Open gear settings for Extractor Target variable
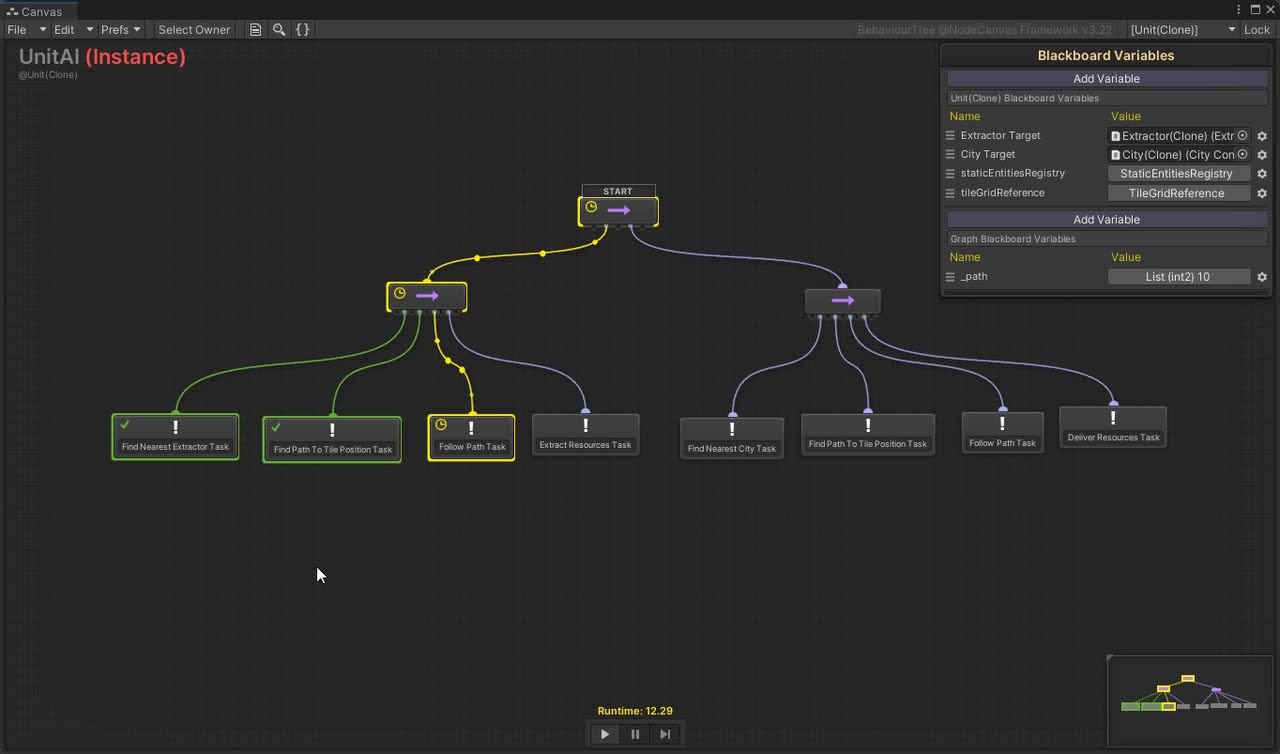 [x=1262, y=136]
